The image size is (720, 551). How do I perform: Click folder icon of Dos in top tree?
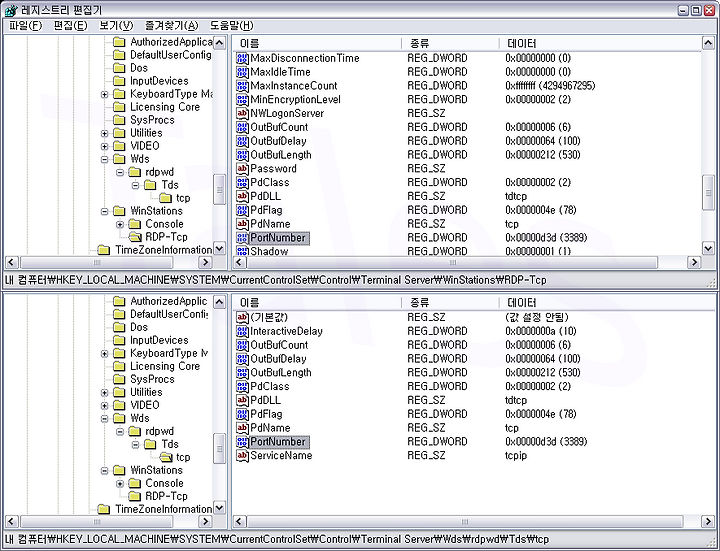click(119, 68)
